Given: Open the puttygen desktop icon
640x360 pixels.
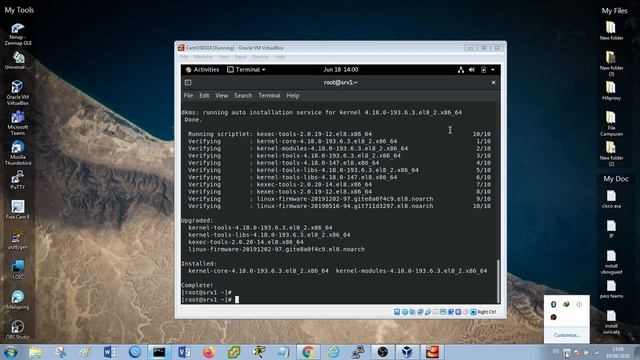Looking at the screenshot, I should (x=18, y=240).
